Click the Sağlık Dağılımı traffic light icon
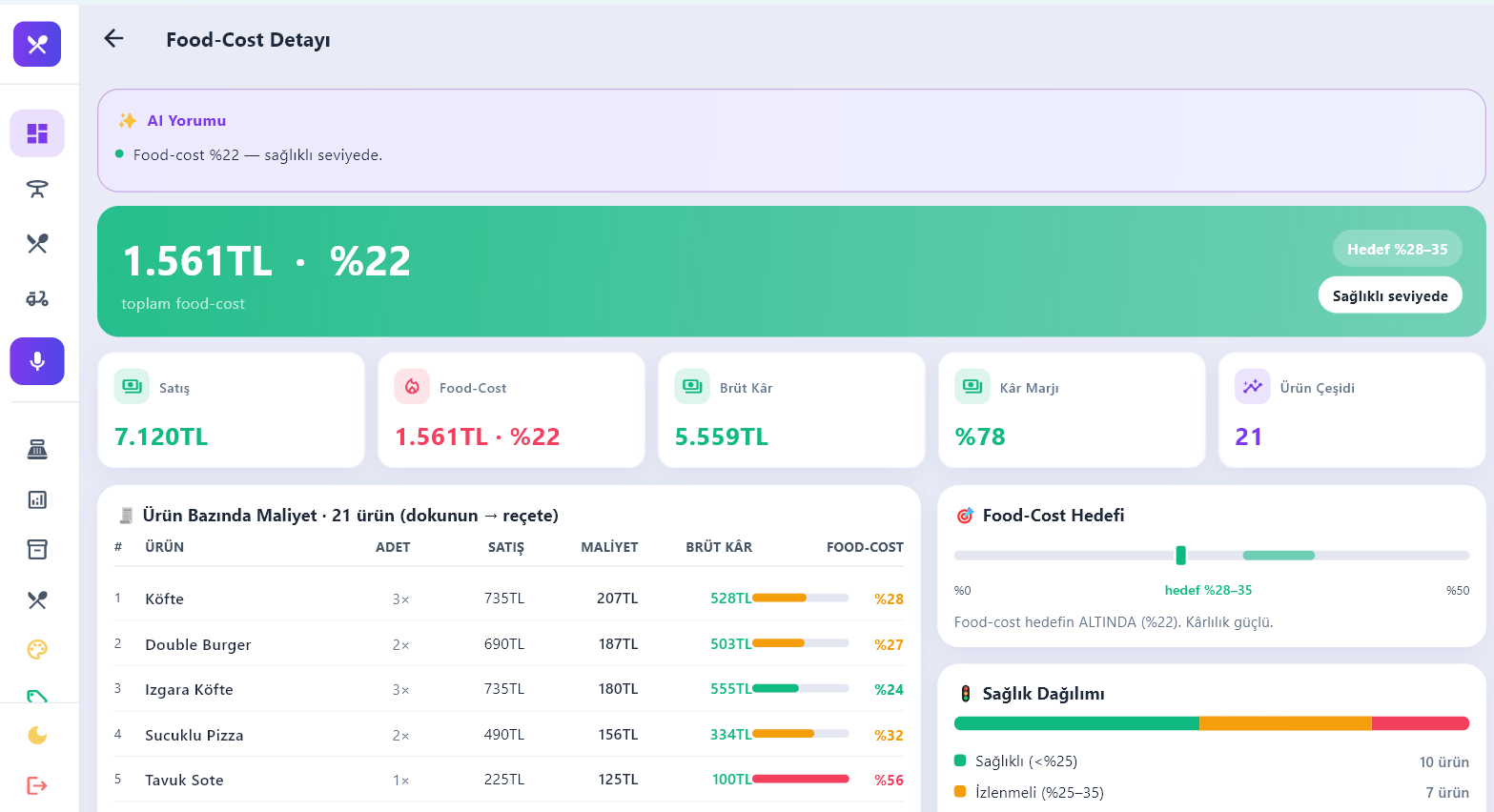This screenshot has height=812, width=1494. pos(965,694)
